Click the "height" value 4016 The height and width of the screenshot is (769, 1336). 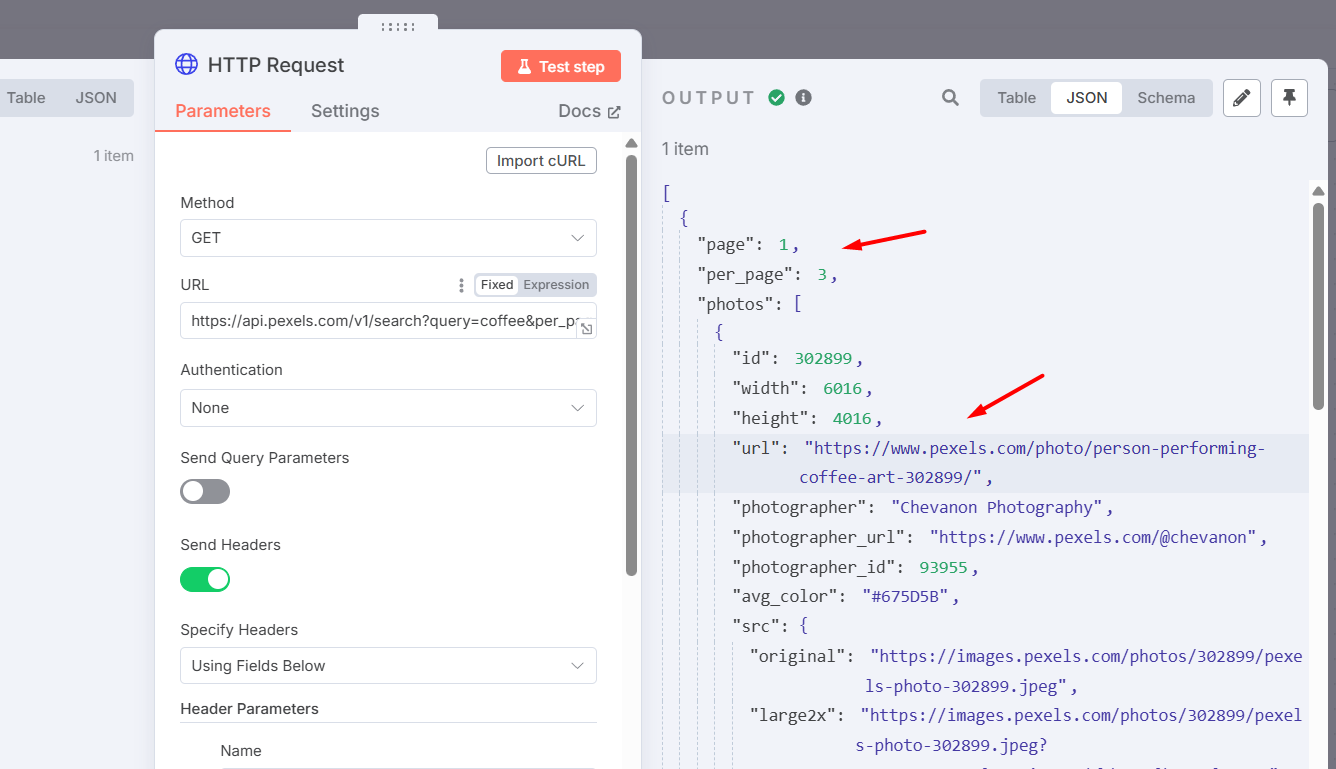click(x=852, y=418)
